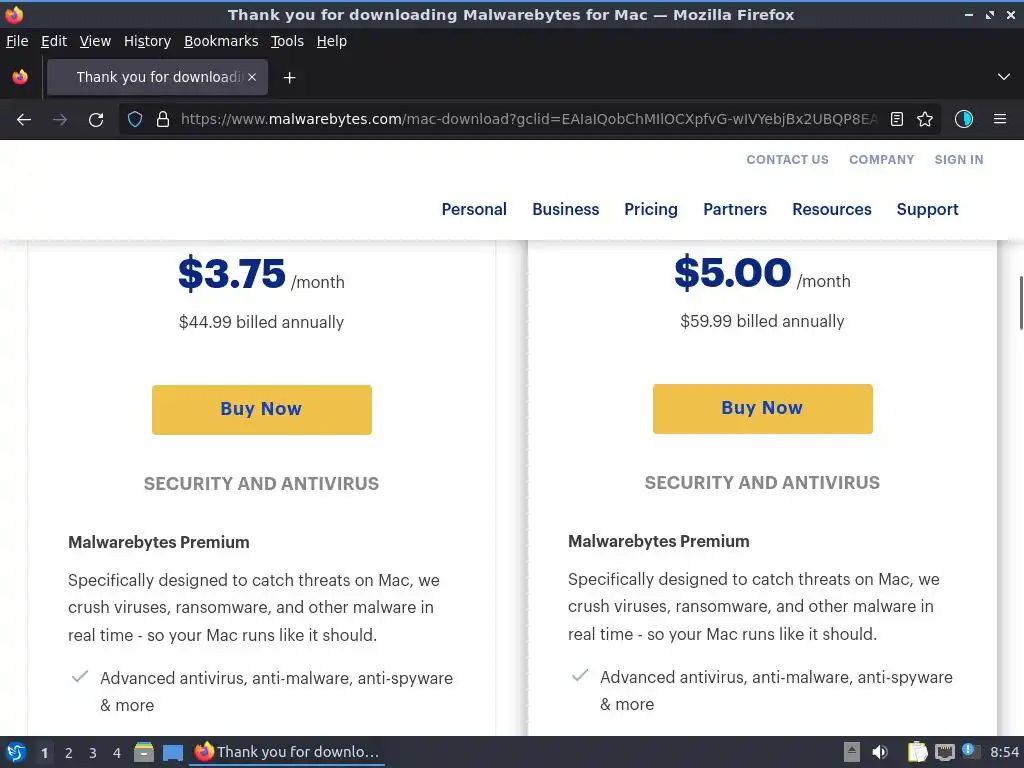
Task: Reload the current page
Action: click(x=96, y=119)
